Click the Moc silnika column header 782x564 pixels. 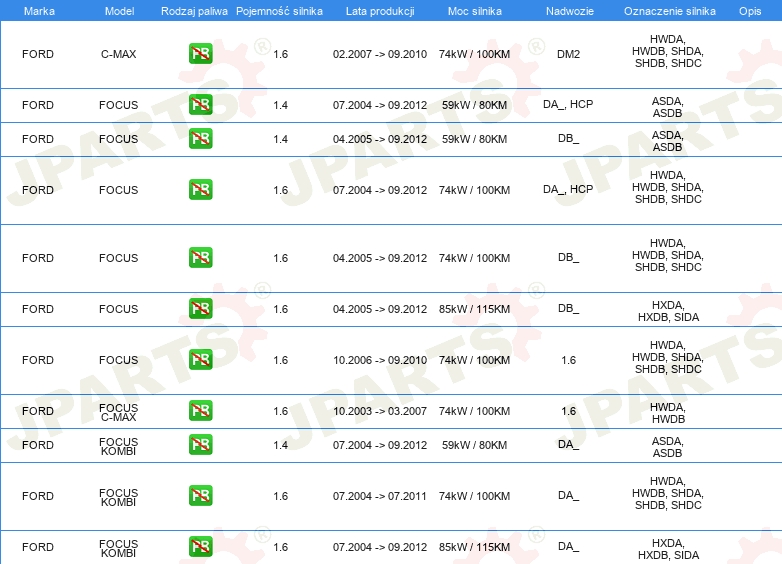[474, 10]
